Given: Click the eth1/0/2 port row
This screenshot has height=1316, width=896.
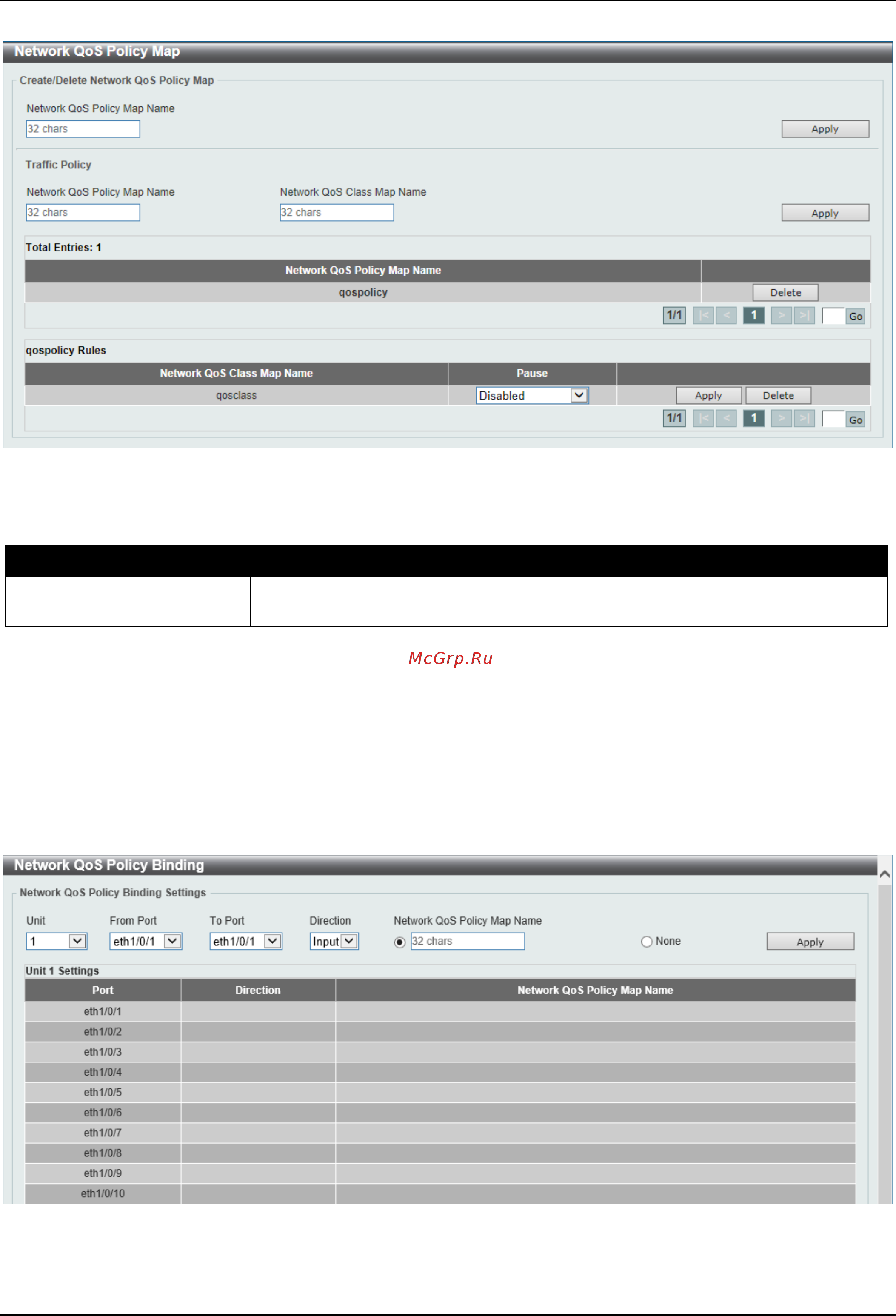Looking at the screenshot, I should [x=440, y=1032].
